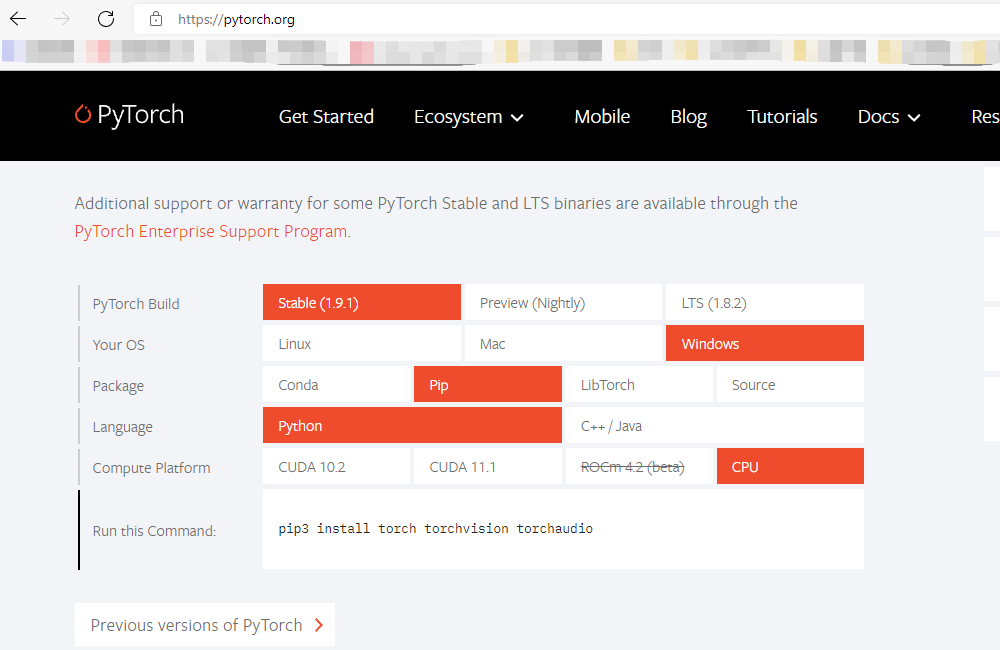1000x650 pixels.
Task: Go to the Blog page
Action: click(688, 117)
